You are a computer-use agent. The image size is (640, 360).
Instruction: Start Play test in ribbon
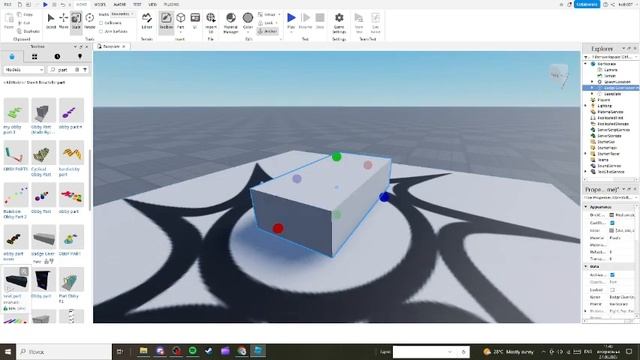point(291,21)
